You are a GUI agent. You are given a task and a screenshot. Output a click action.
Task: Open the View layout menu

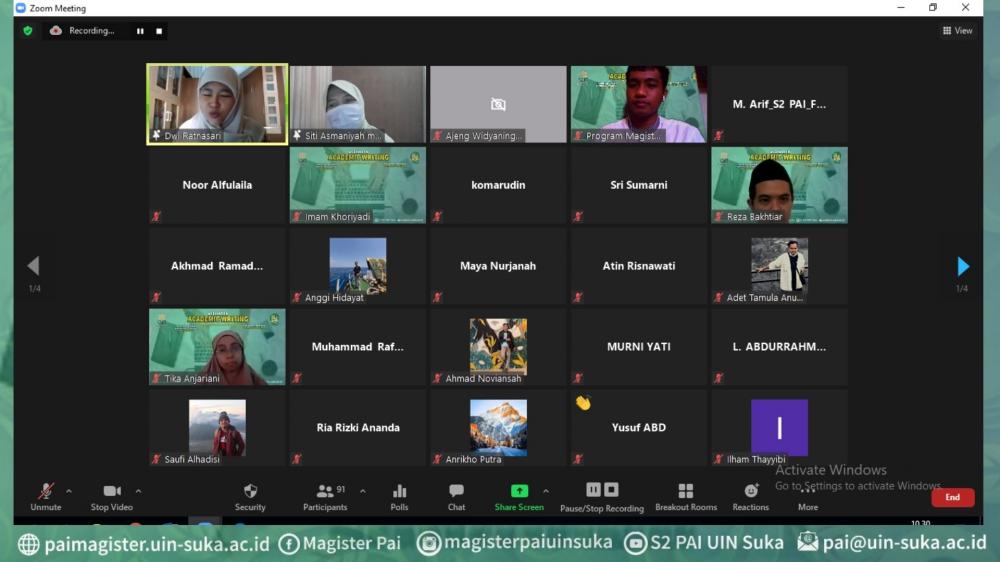(x=957, y=31)
